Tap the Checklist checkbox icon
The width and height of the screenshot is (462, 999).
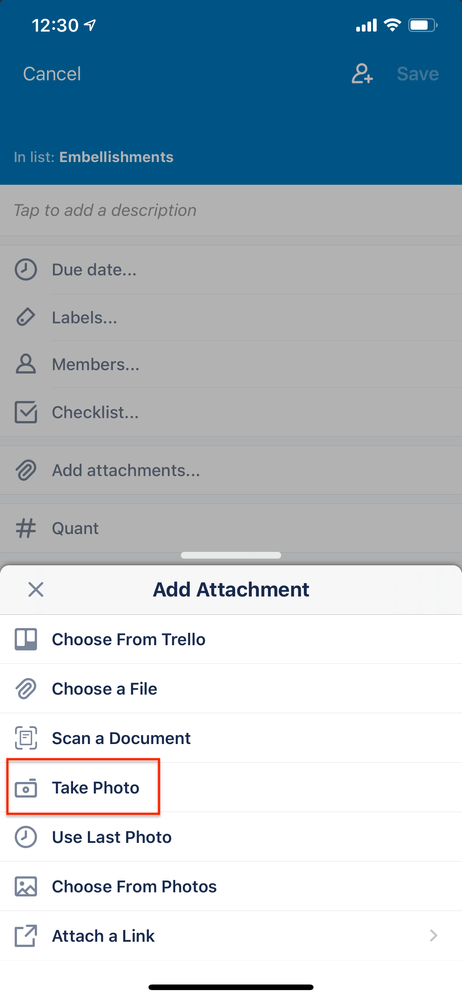(25, 412)
